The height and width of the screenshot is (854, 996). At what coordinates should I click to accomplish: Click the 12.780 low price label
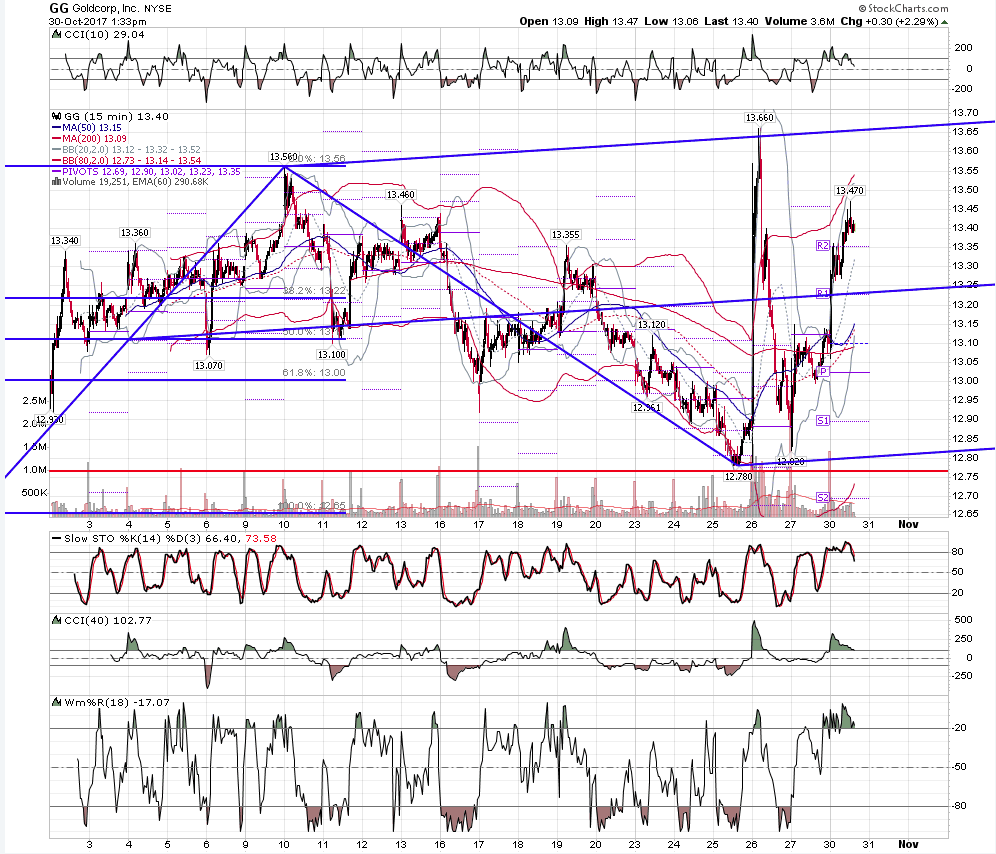pos(738,477)
